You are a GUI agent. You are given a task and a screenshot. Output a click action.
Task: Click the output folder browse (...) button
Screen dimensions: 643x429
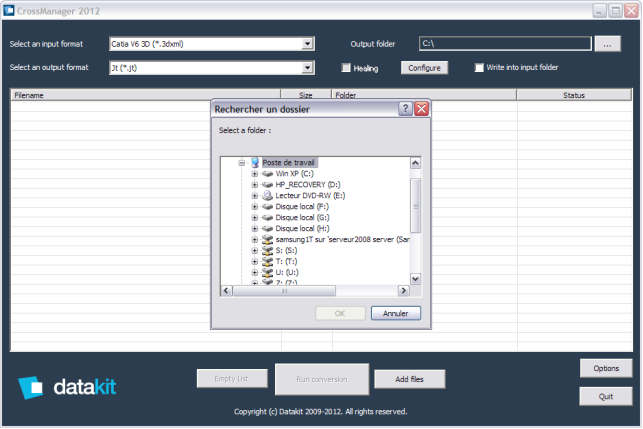point(607,44)
